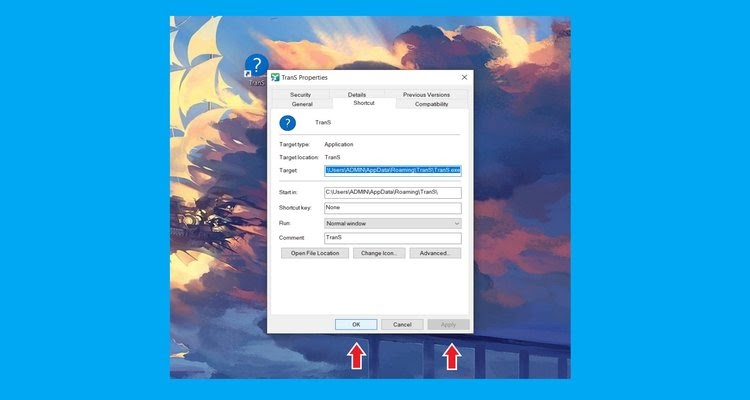Select the Shortcut tab

(x=363, y=103)
